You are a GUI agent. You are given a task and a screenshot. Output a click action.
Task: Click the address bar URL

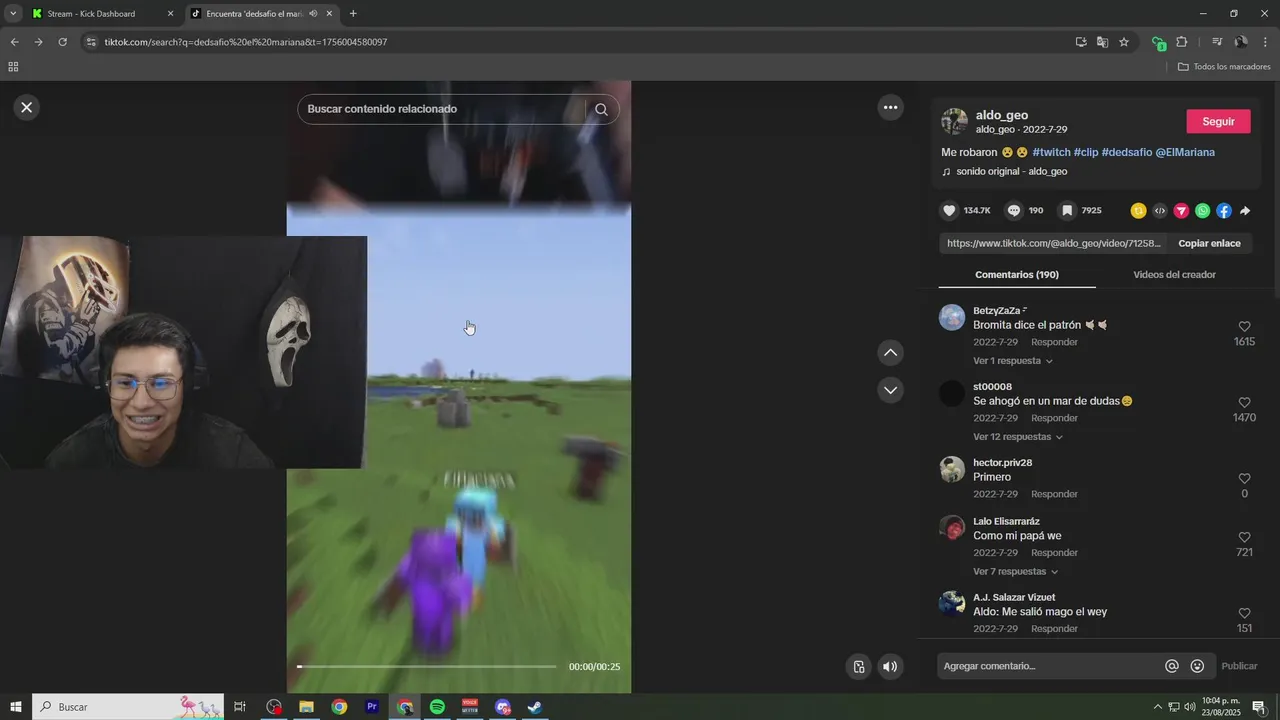(x=246, y=42)
